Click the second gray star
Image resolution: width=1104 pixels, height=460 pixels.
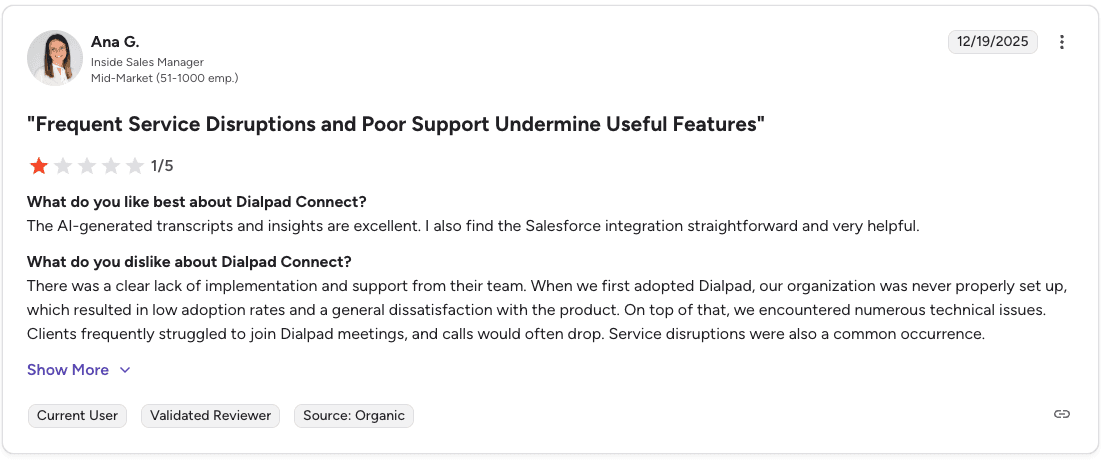[x=63, y=166]
